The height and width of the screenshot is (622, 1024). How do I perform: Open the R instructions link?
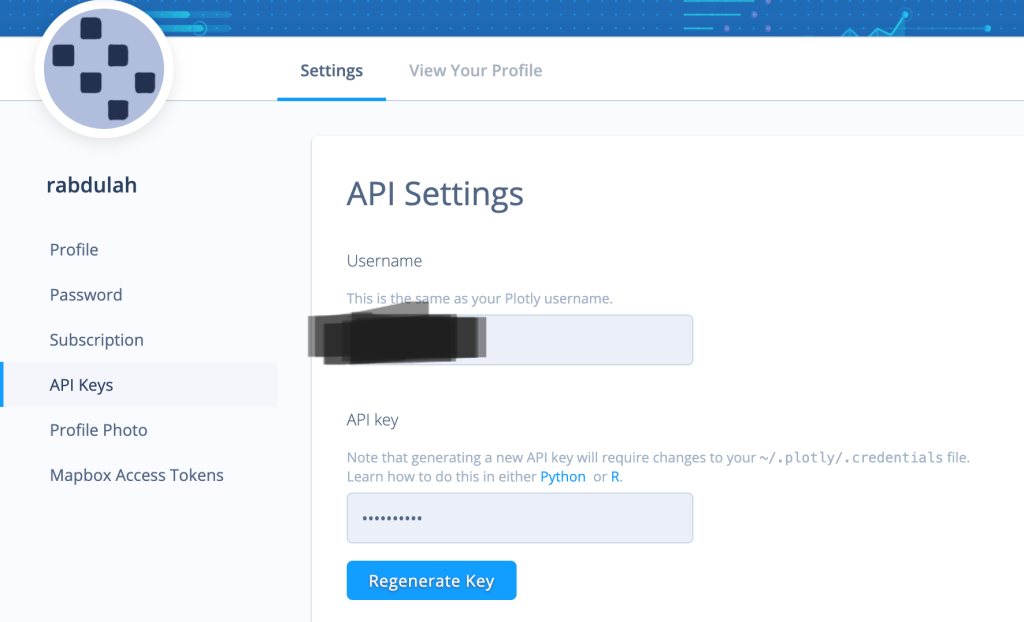click(615, 477)
